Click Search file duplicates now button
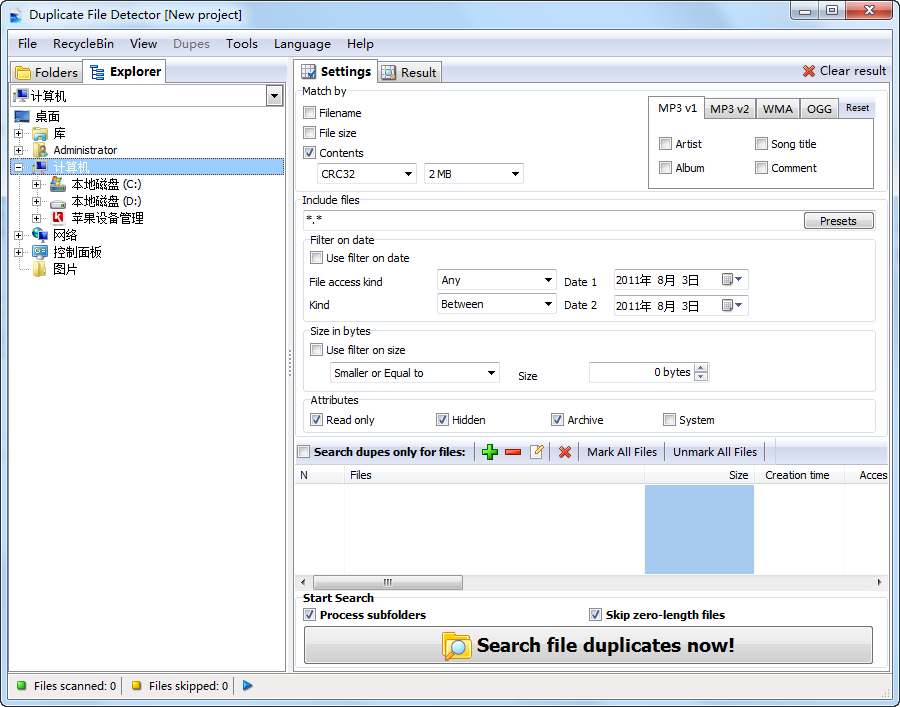This screenshot has width=900, height=707. [588, 645]
